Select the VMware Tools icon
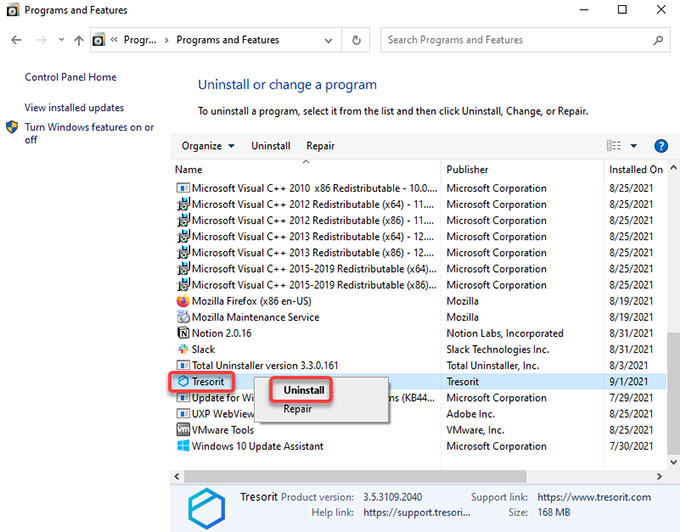The height and width of the screenshot is (532, 680). [x=183, y=430]
